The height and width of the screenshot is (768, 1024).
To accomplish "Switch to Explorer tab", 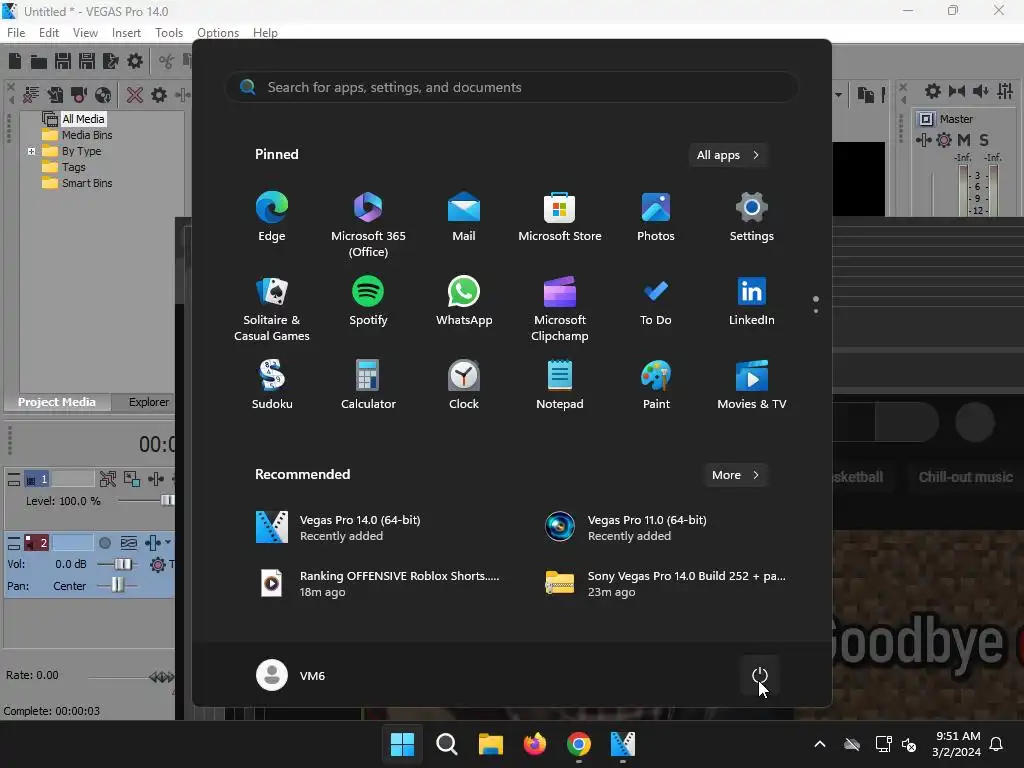I will (148, 402).
